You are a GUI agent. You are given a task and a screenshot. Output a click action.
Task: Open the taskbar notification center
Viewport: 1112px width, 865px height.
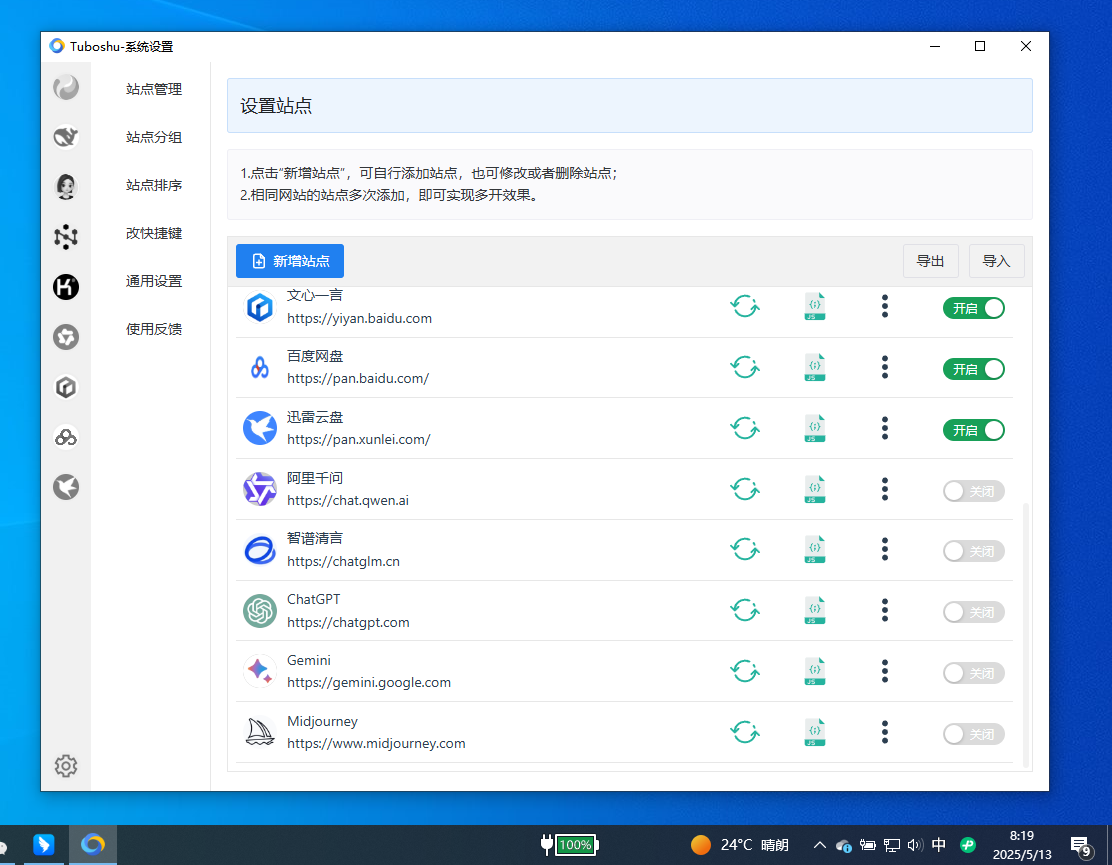click(x=1081, y=845)
